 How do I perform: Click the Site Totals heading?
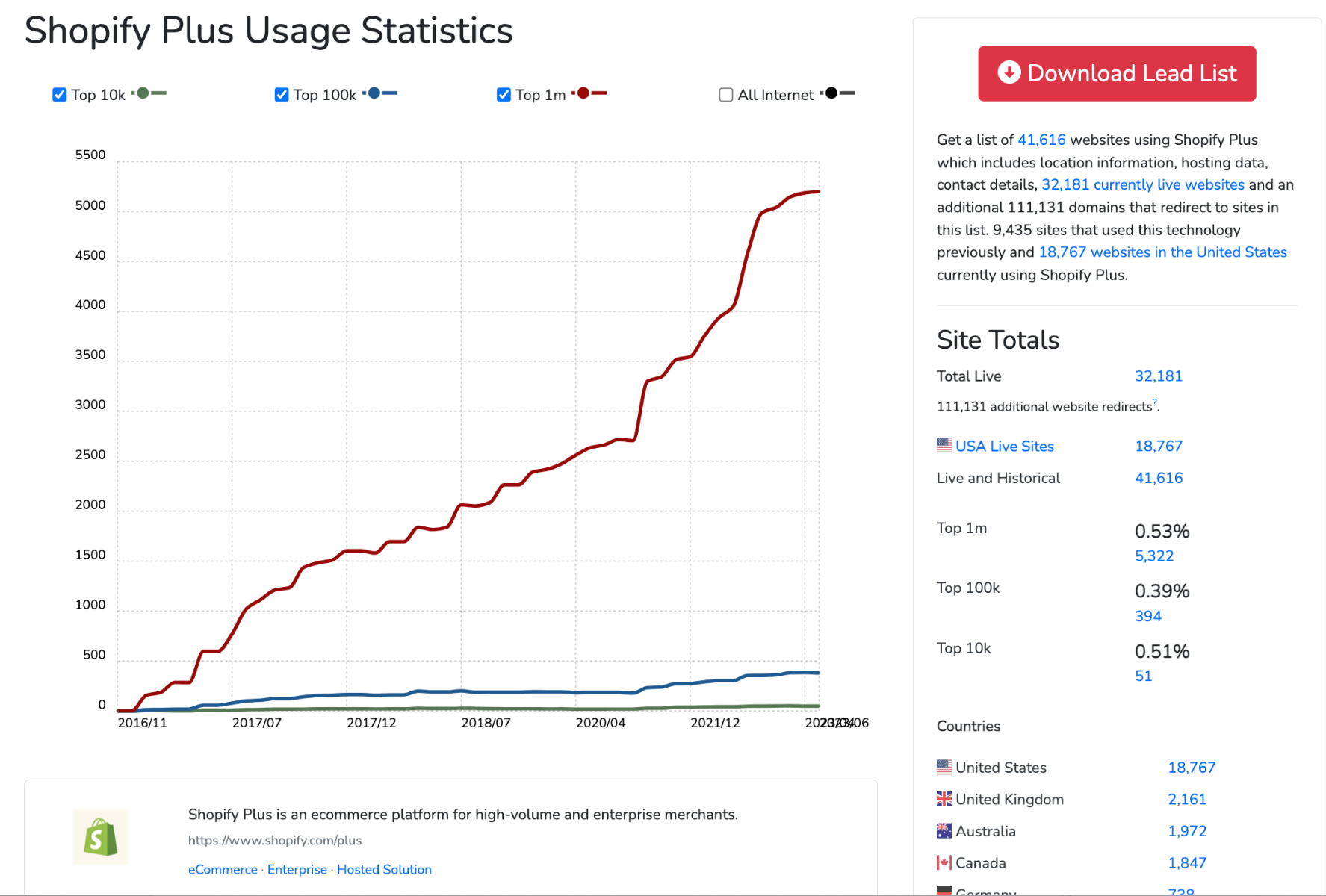(998, 340)
